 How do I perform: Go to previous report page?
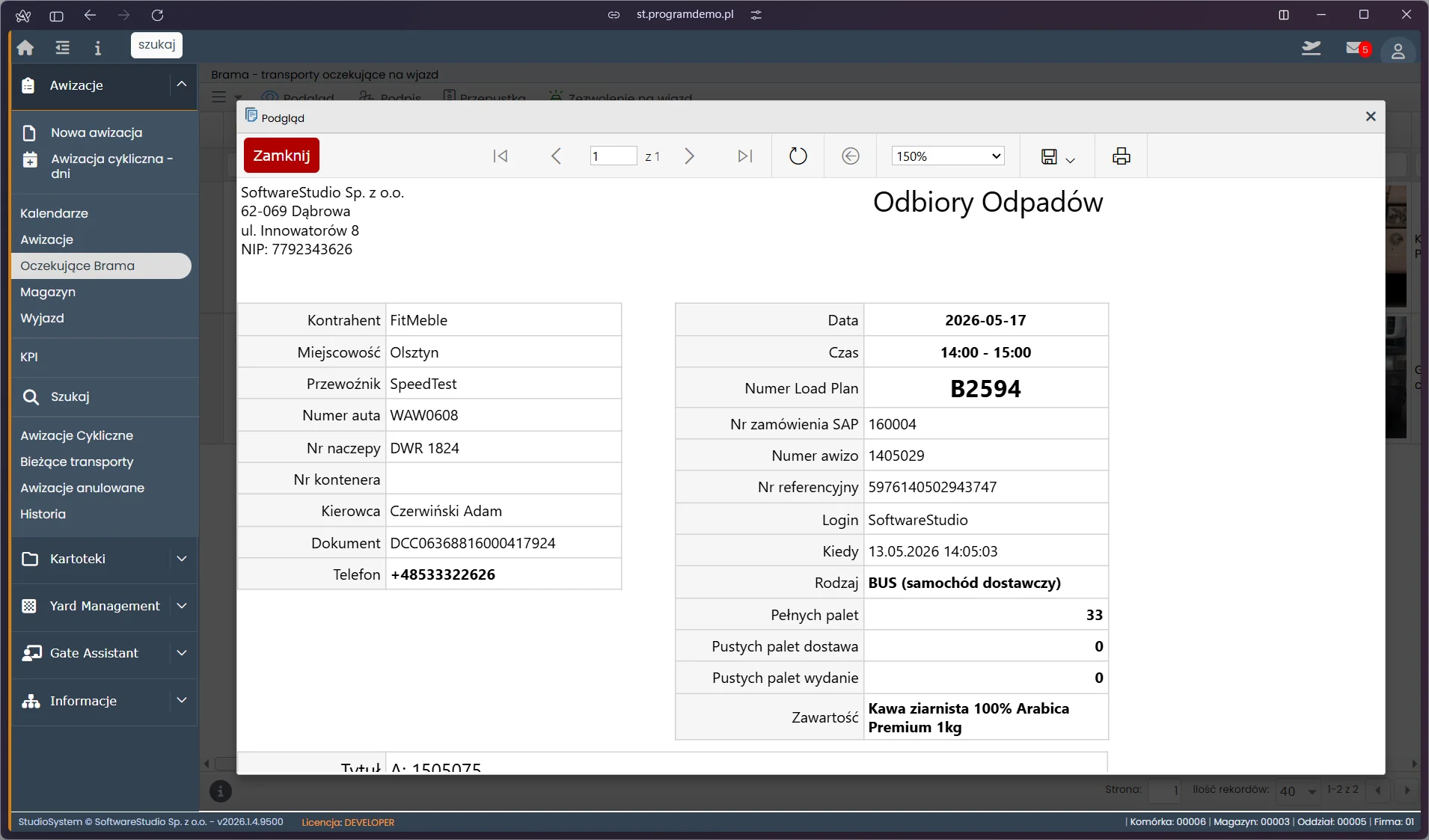click(x=556, y=156)
